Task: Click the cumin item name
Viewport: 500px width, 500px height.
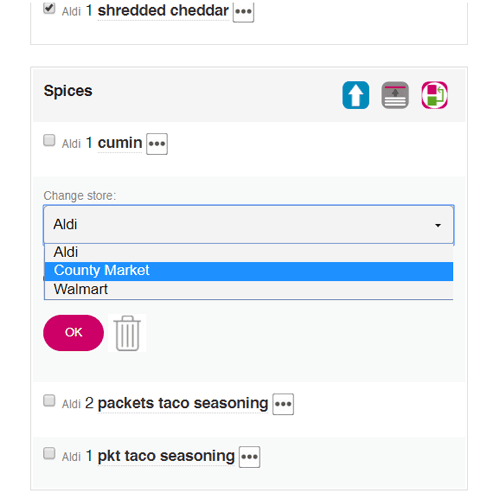Action: click(120, 143)
